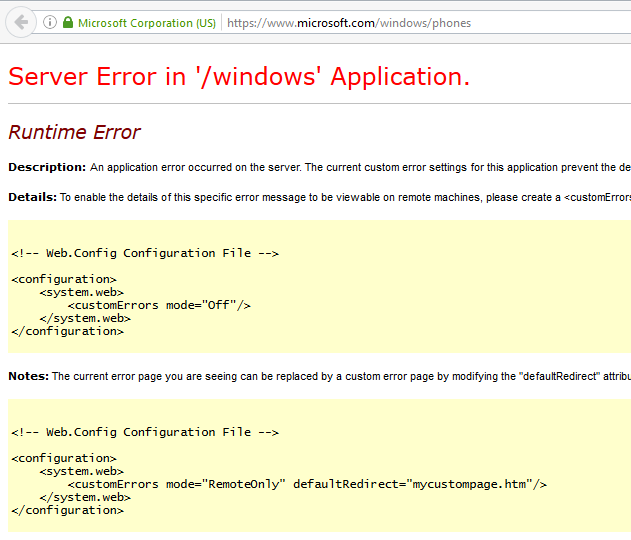Viewport: 631px width, 540px height.
Task: Click the bold "Notes:" label
Action: coord(28,376)
